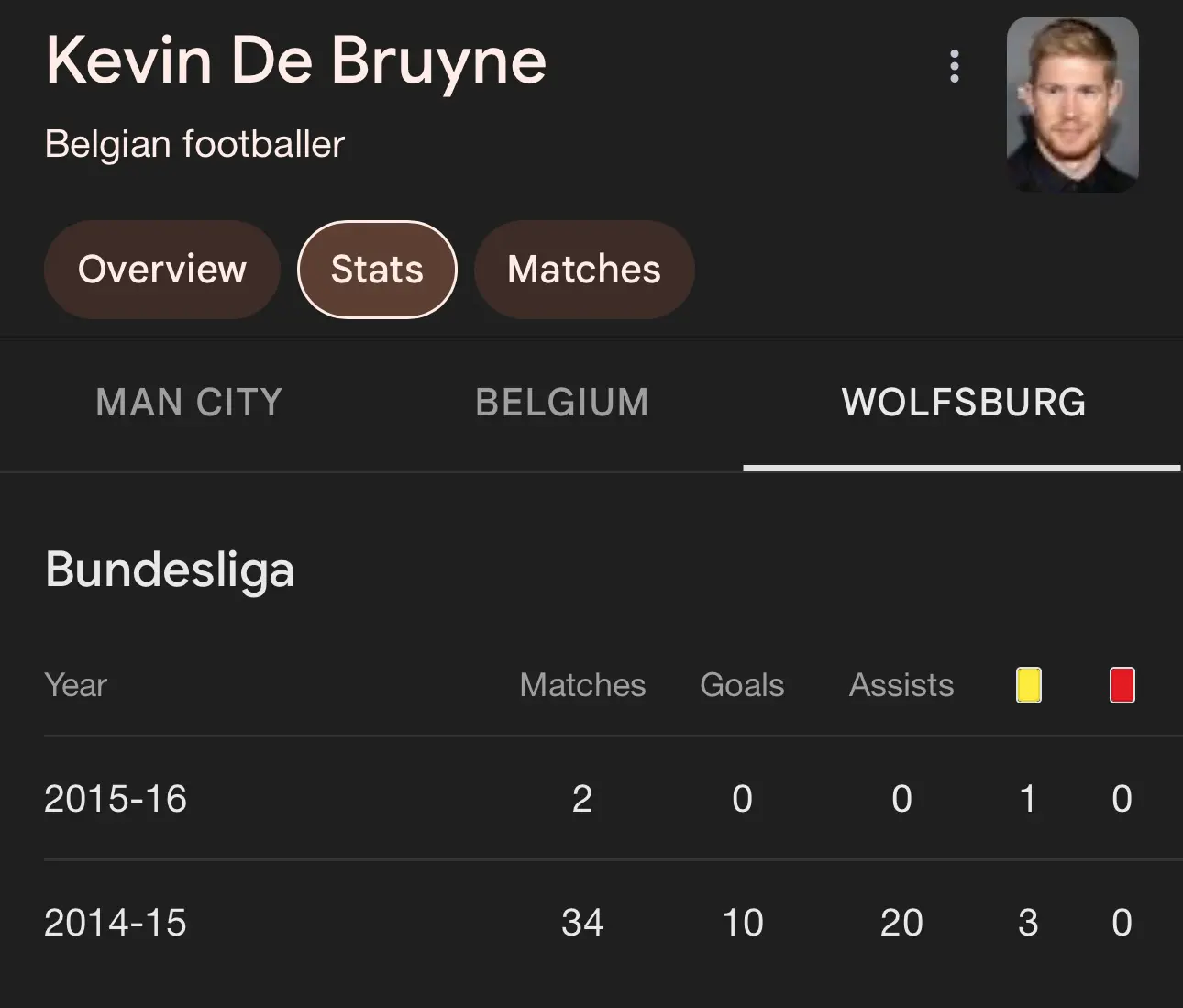Click the Matches column header
Viewport: 1183px width, 1008px height.
582,685
